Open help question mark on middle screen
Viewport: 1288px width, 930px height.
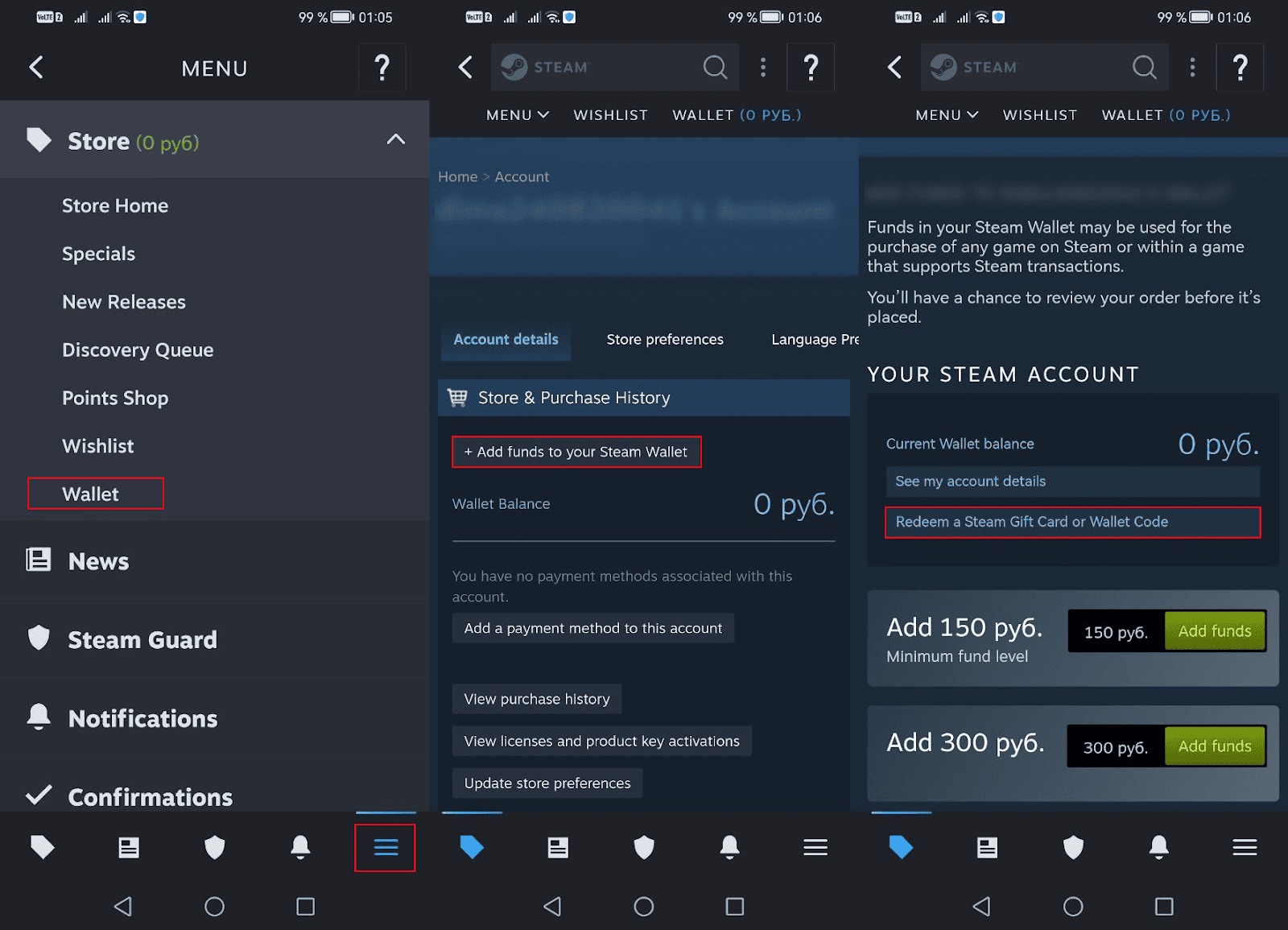(811, 68)
